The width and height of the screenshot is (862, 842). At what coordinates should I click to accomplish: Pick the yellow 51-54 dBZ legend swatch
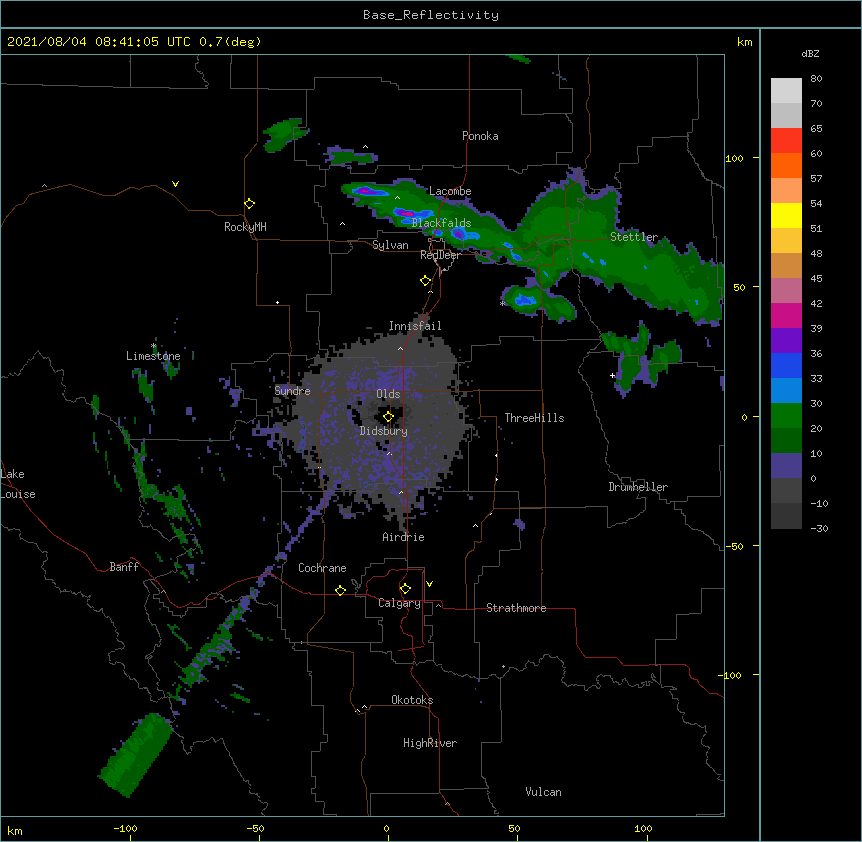786,215
